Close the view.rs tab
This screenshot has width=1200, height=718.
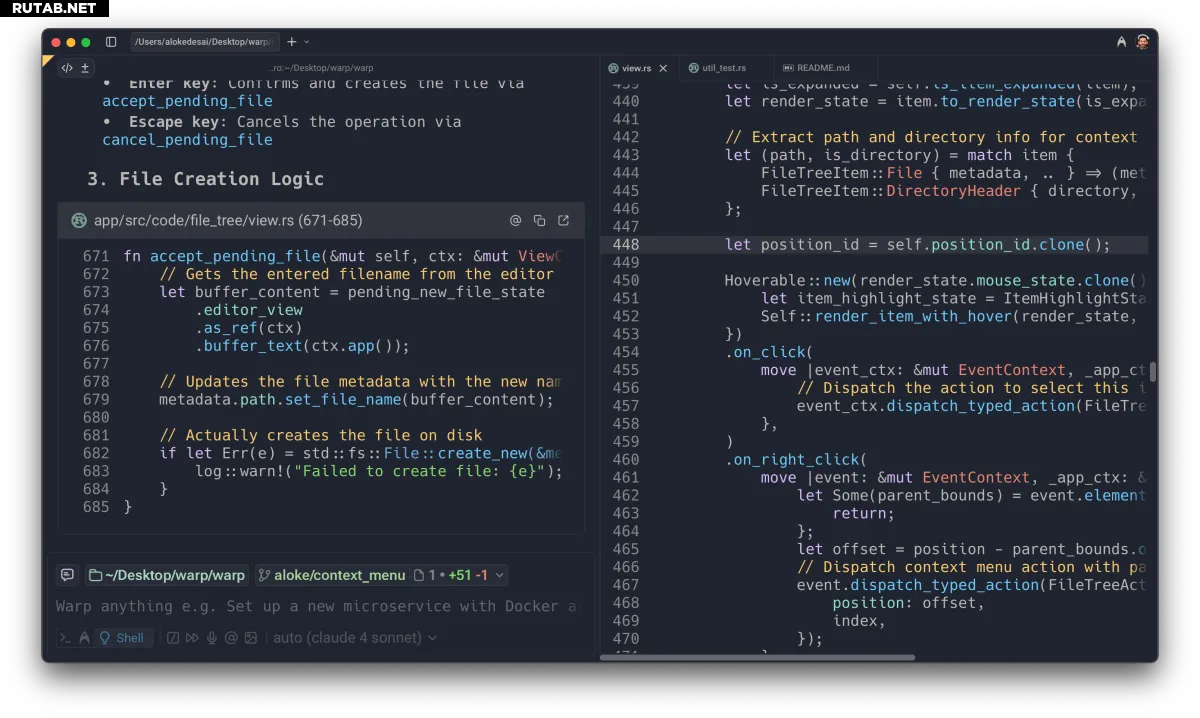tap(663, 68)
